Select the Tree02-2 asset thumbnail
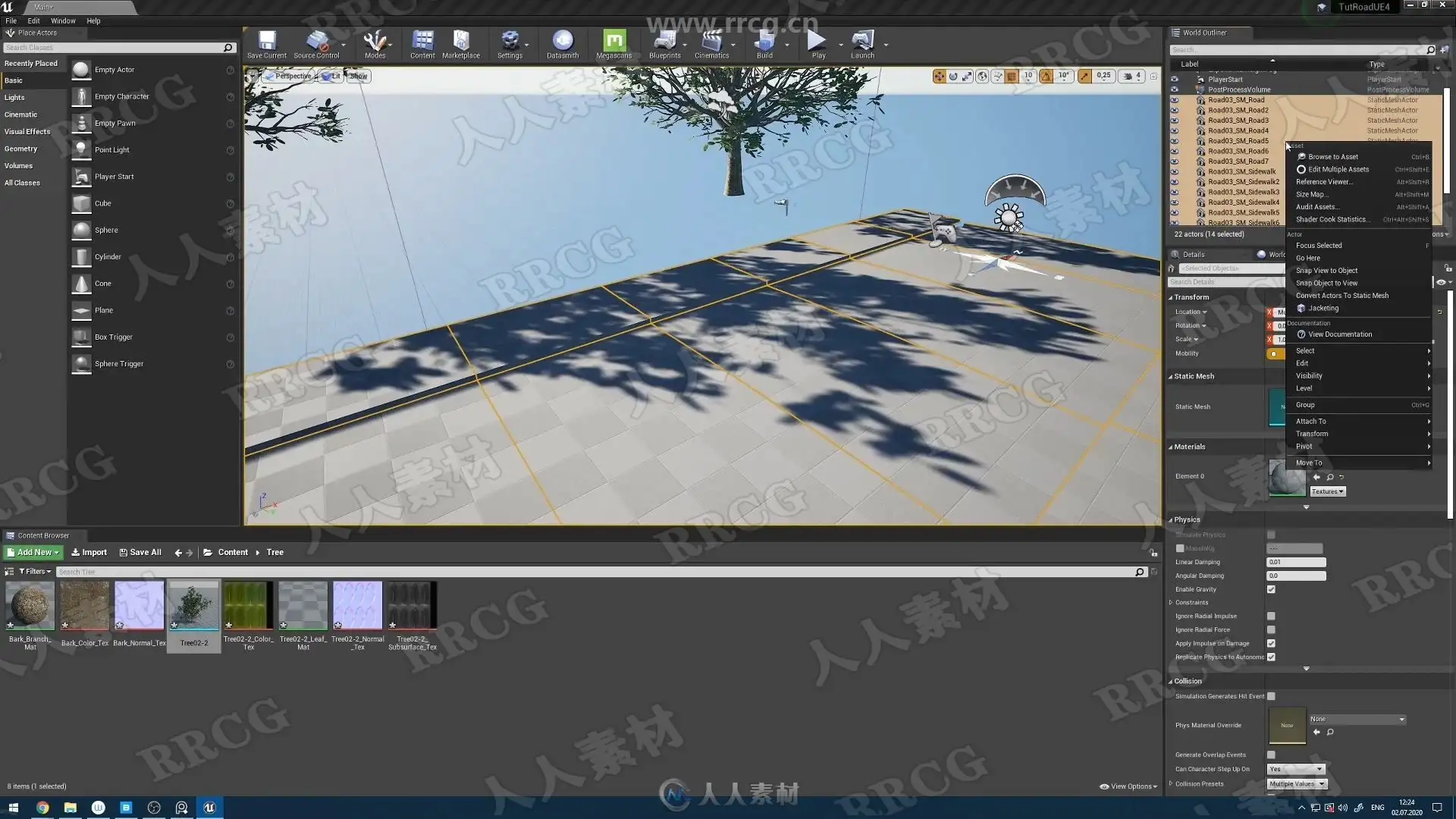 (193, 606)
